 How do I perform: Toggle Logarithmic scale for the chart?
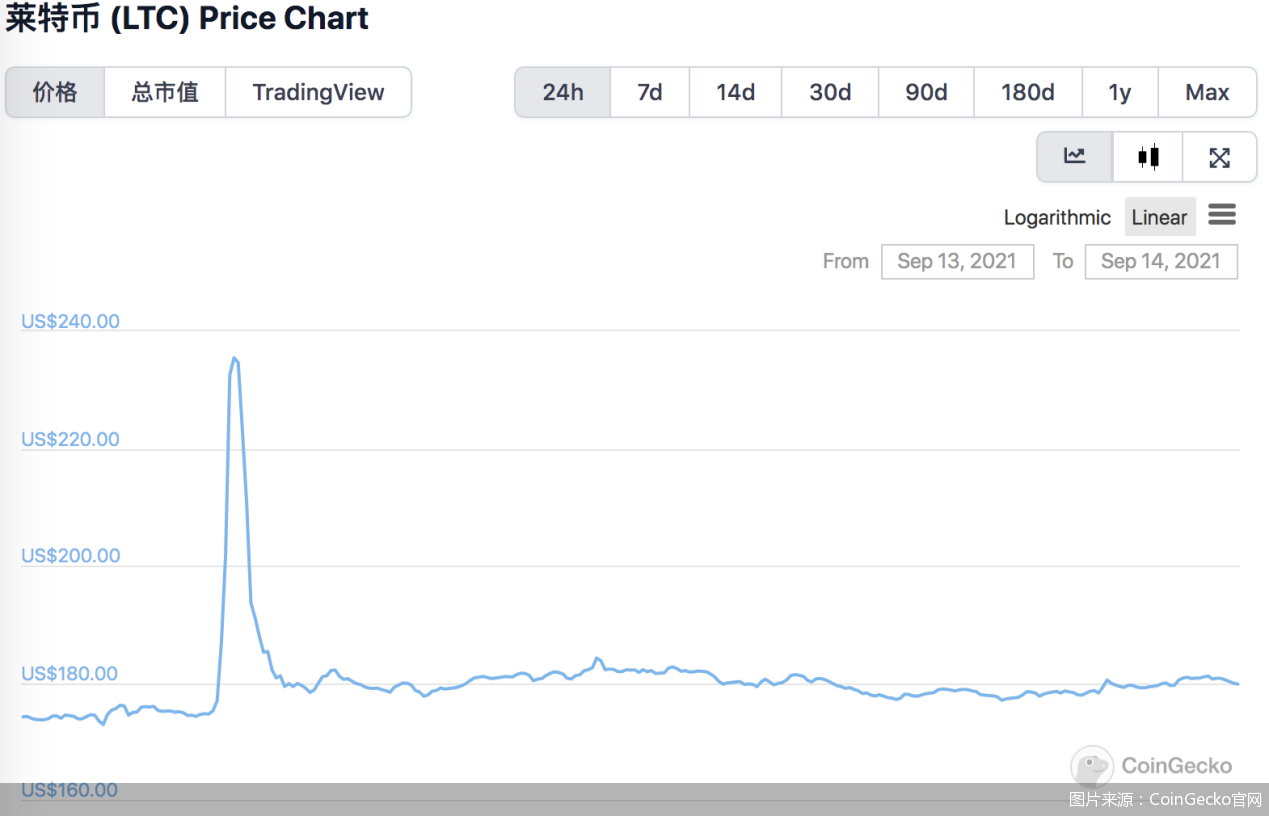1057,218
